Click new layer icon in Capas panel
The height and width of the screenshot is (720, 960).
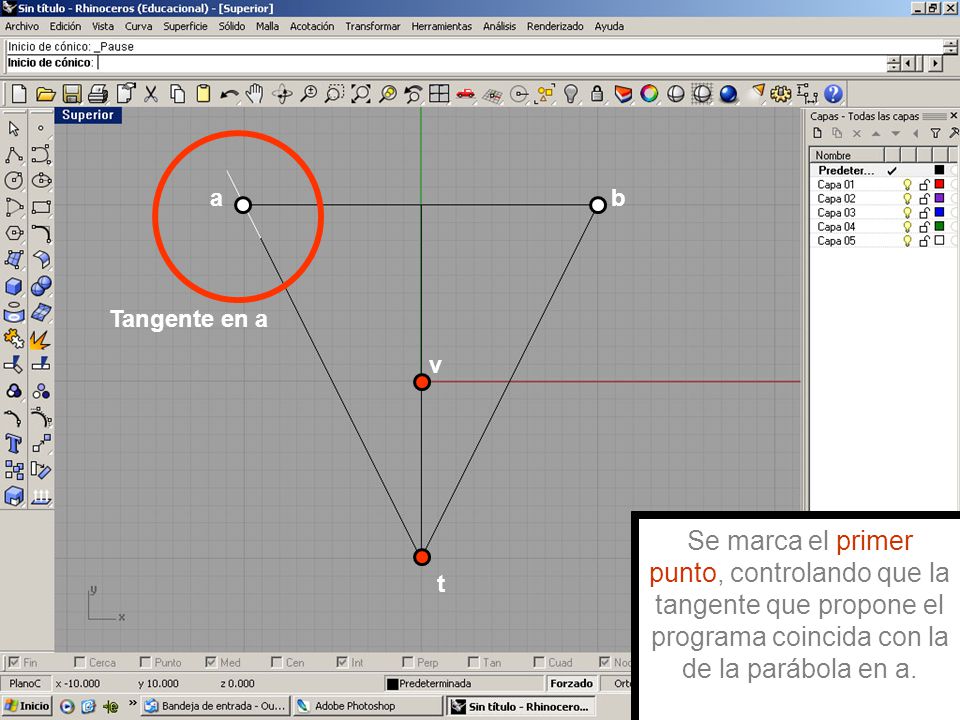tap(817, 133)
